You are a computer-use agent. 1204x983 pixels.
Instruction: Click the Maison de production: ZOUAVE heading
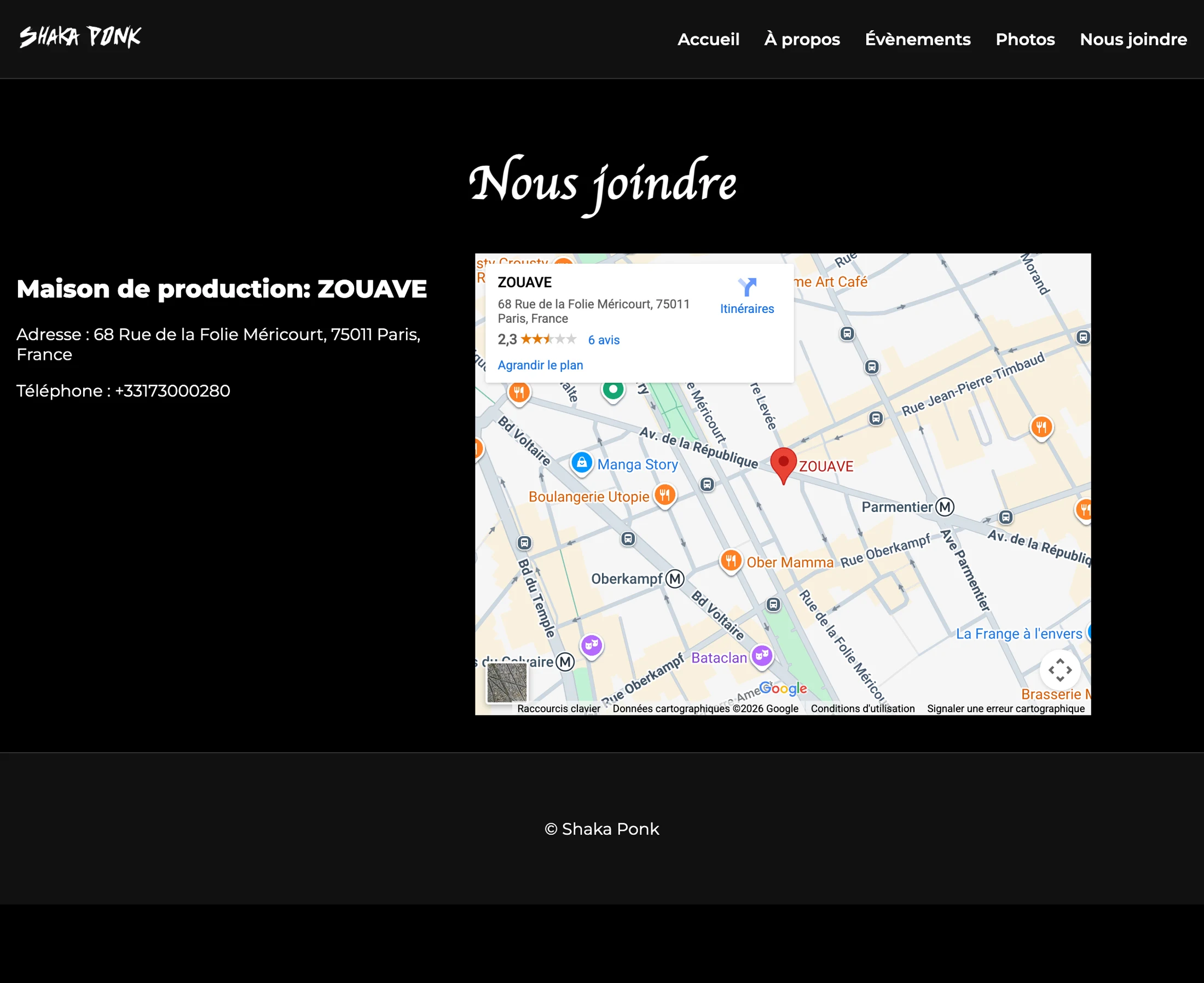pyautogui.click(x=222, y=289)
